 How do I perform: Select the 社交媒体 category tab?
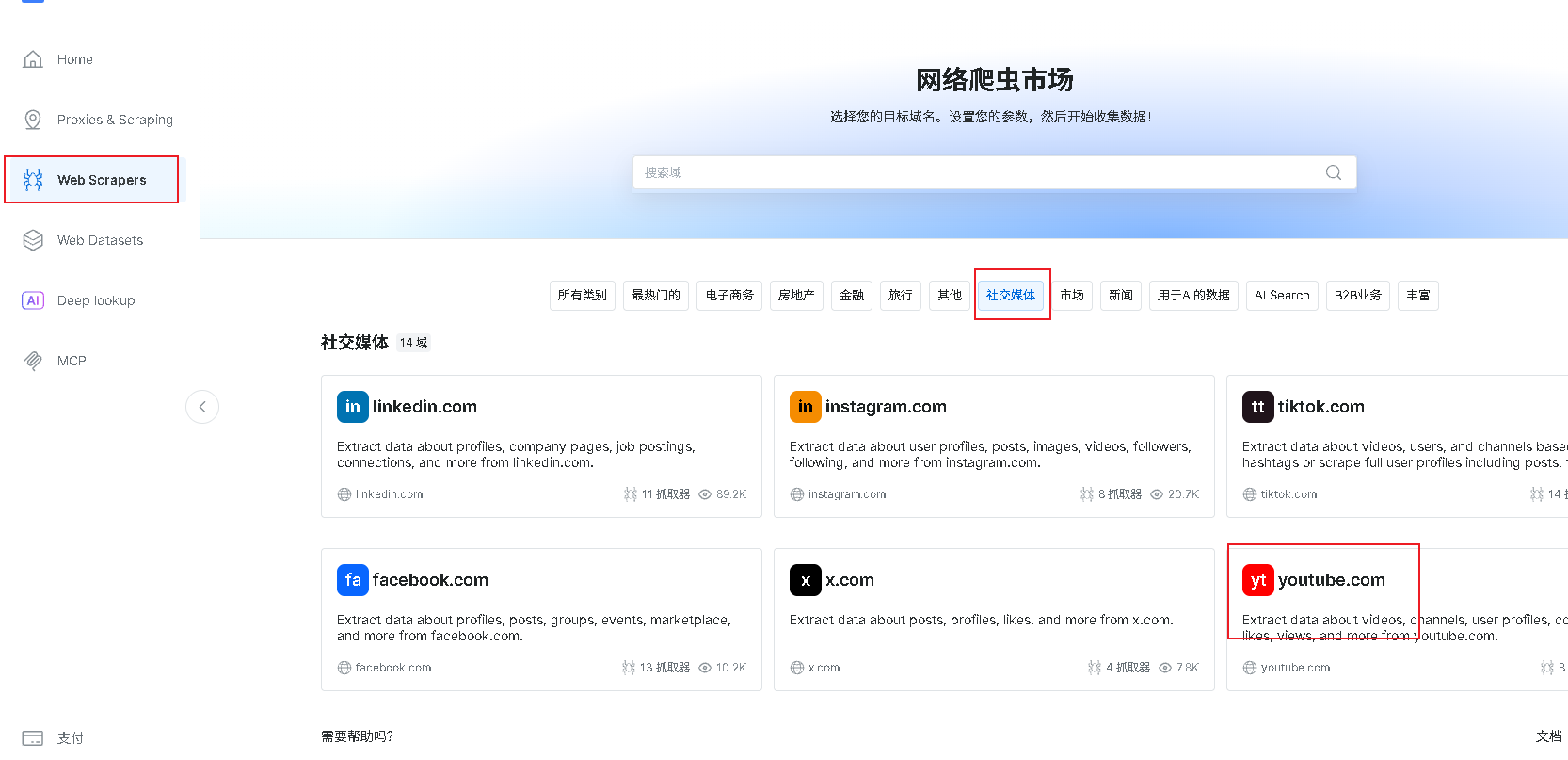coord(1011,296)
